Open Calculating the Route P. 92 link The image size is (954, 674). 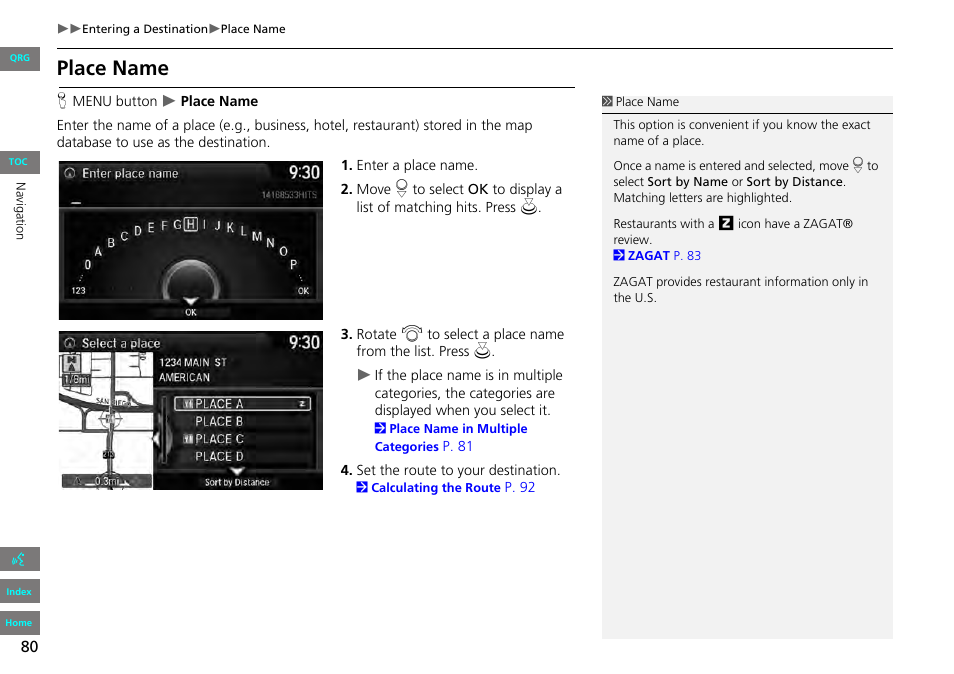pyautogui.click(x=446, y=487)
